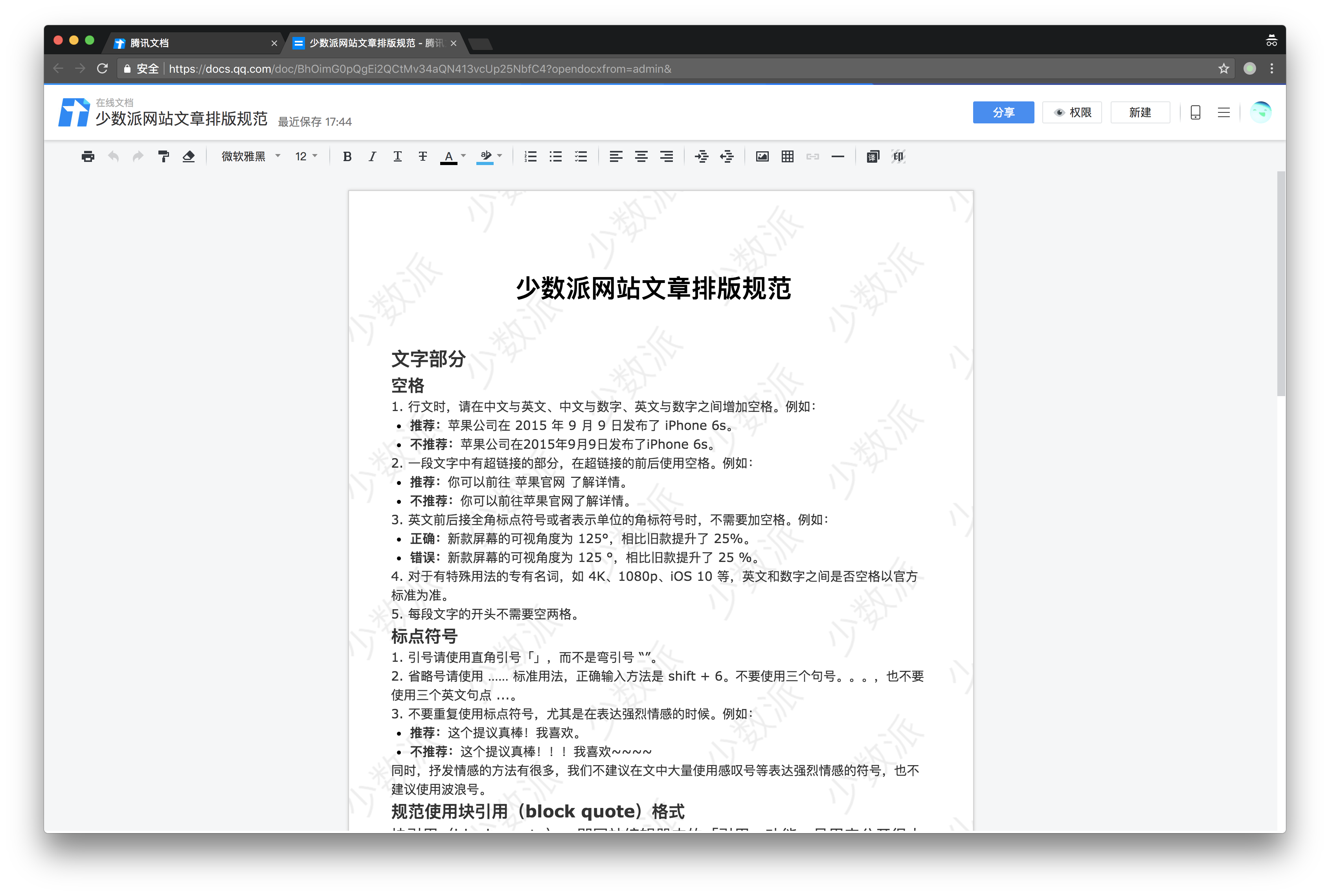Open the 微软雅黑 font family dropdown
The image size is (1330, 896).
[x=251, y=156]
